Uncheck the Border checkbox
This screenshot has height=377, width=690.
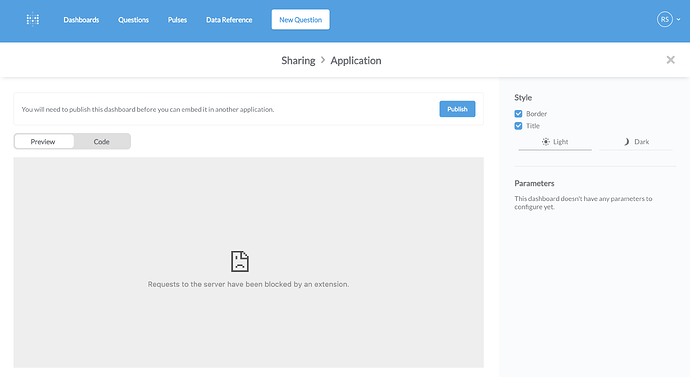click(518, 113)
